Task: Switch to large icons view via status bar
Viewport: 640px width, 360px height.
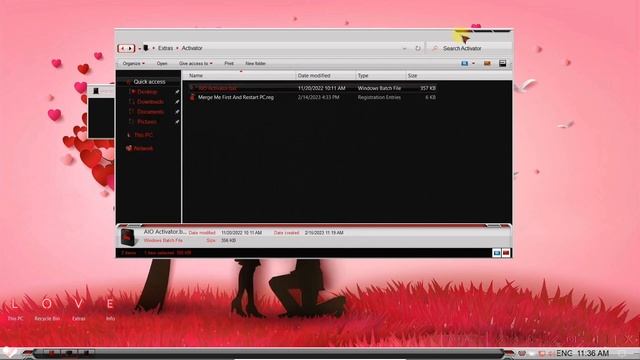Action: pos(506,253)
